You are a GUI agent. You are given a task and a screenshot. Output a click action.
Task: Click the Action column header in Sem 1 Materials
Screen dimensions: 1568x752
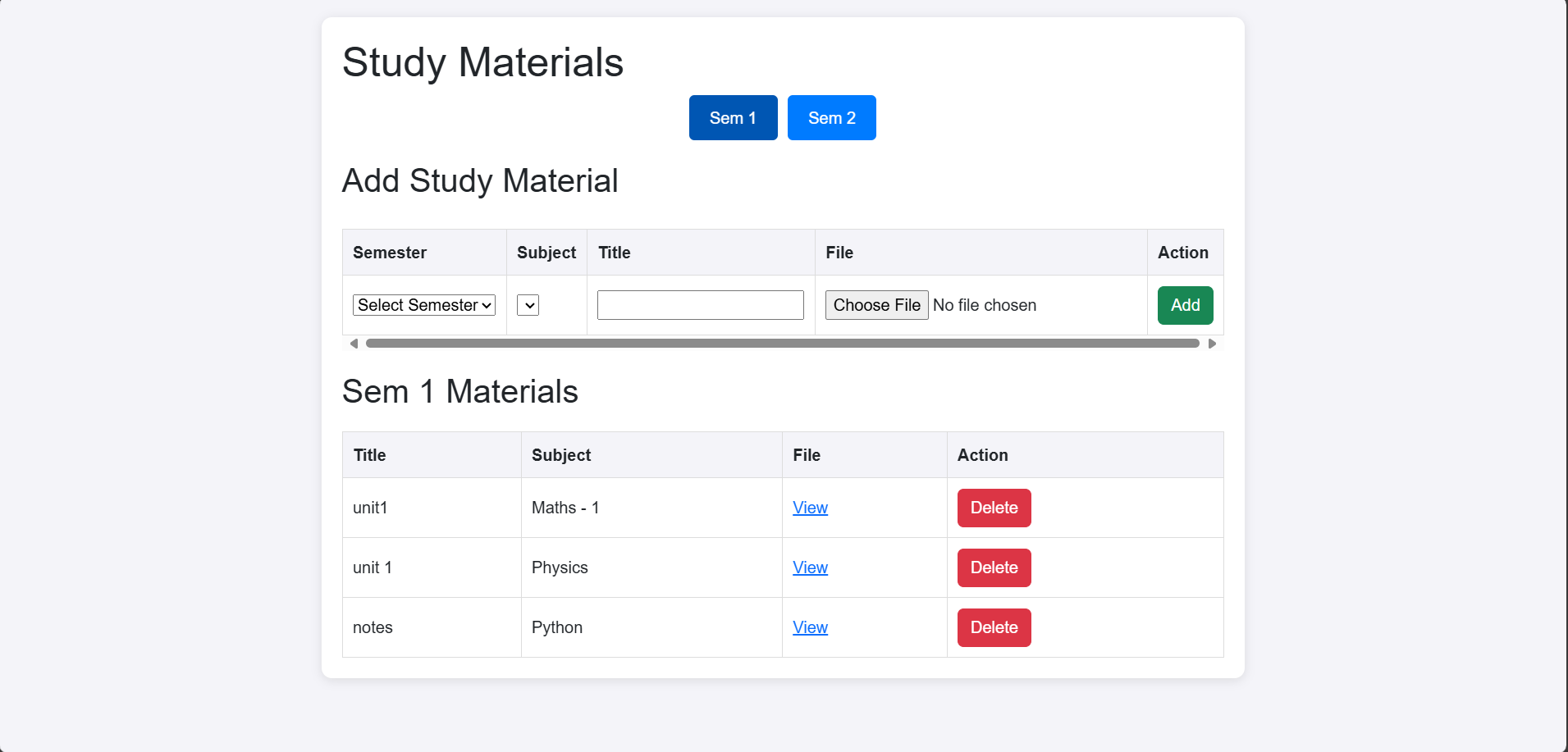click(983, 454)
